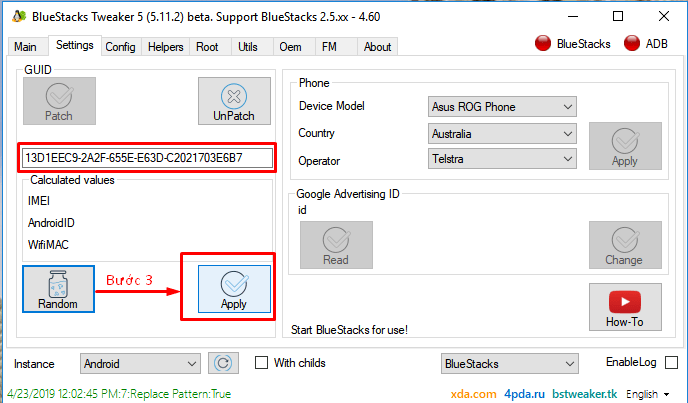Viewport: 688px width, 403px height.
Task: Click the WifiMAC calculated value label
Action: coord(48,245)
